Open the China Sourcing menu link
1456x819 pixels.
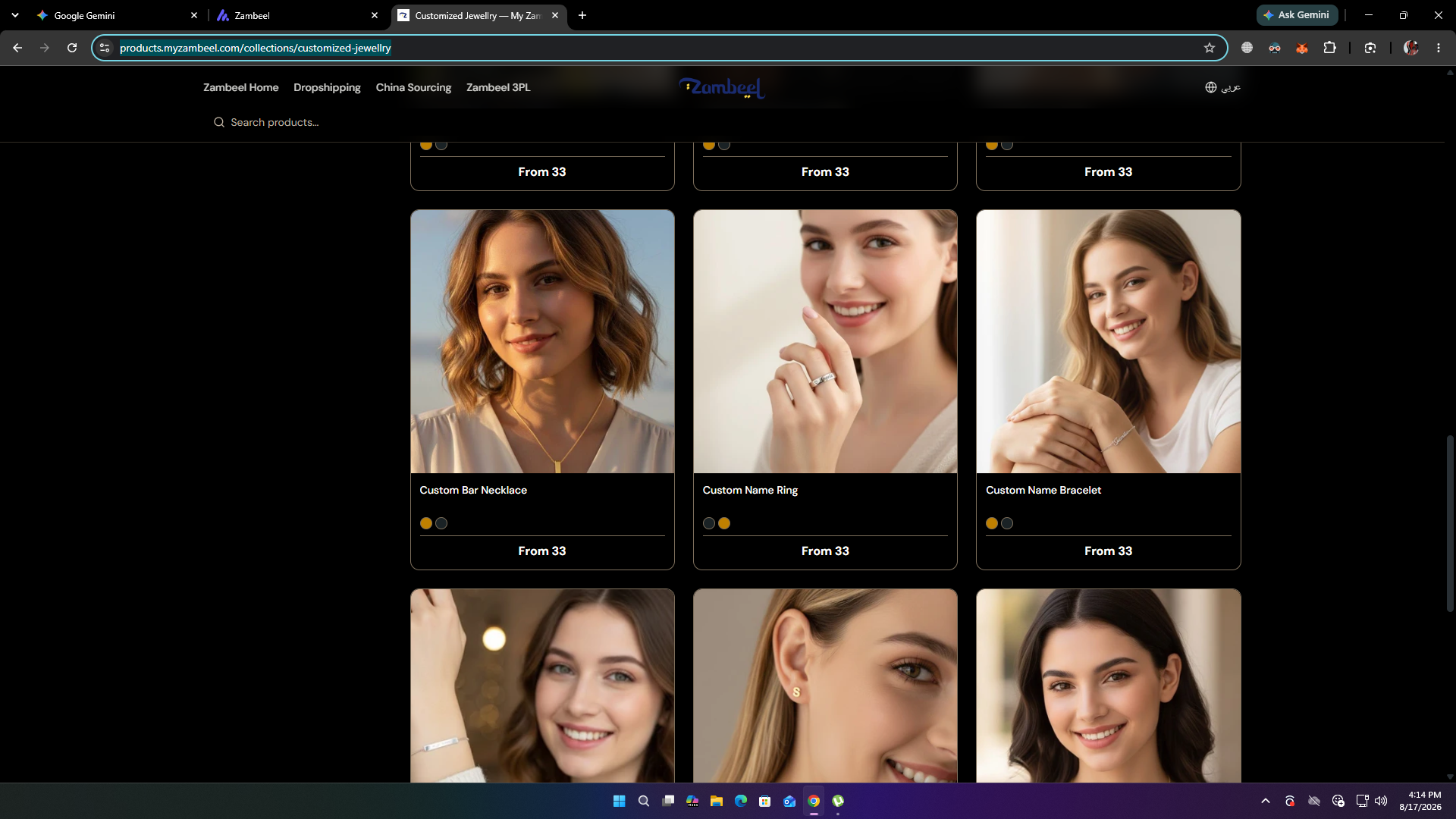[413, 87]
